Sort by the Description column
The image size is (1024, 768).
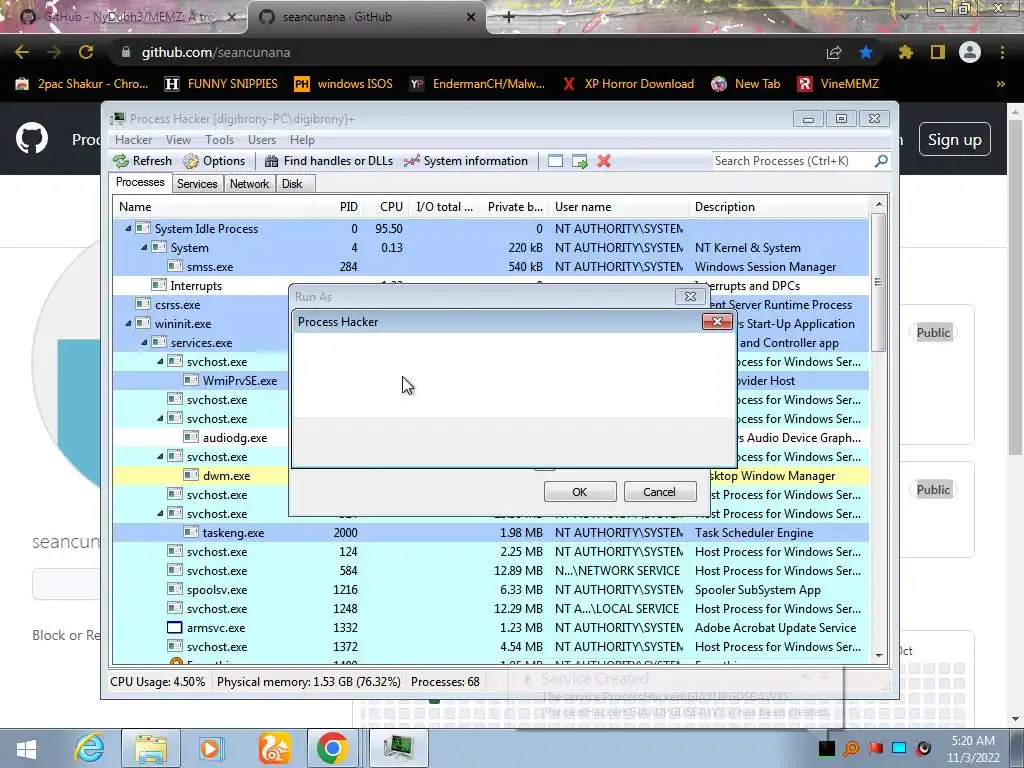point(779,207)
